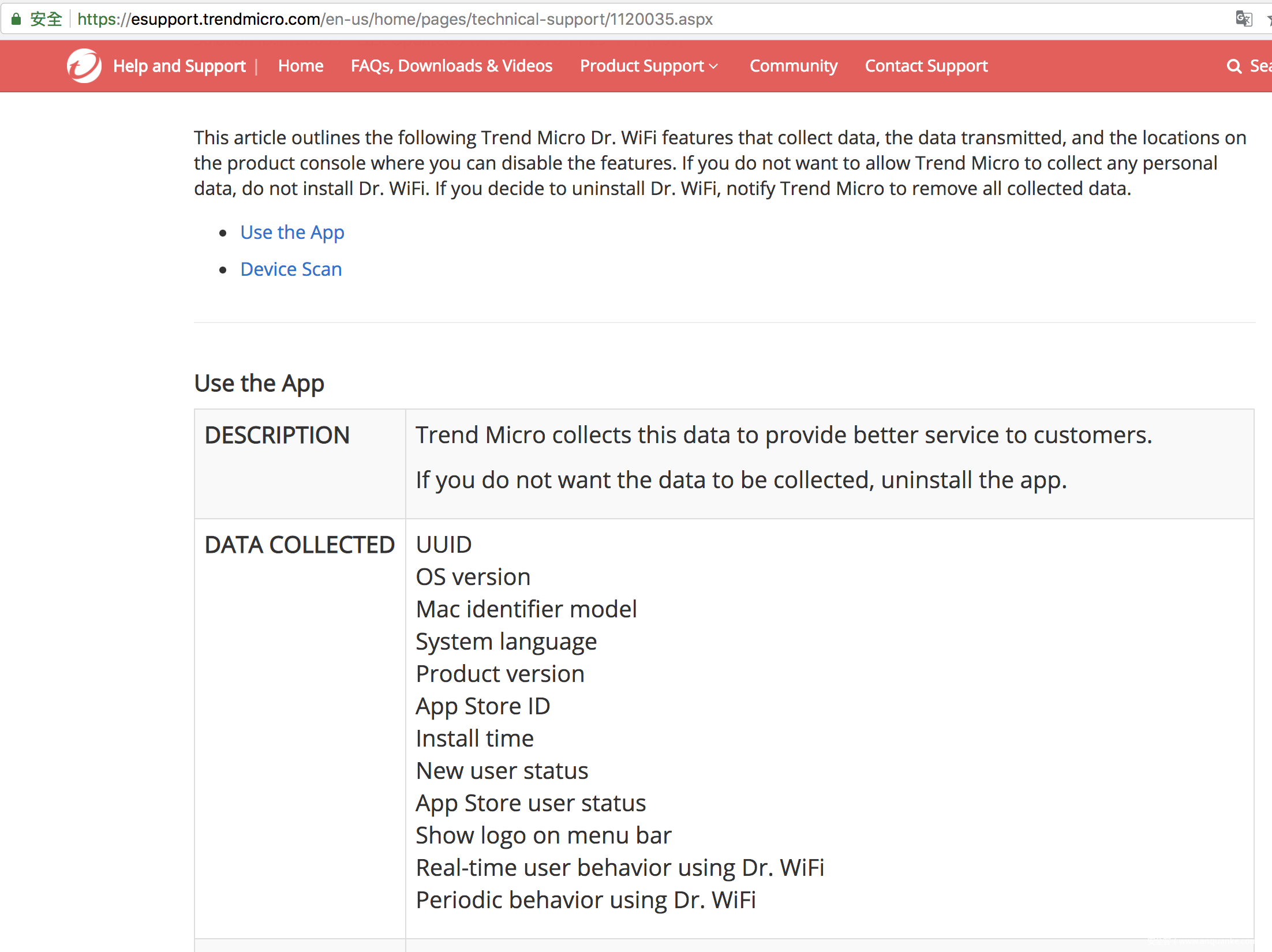
Task: Click the Trend Micro logo icon
Action: point(84,66)
